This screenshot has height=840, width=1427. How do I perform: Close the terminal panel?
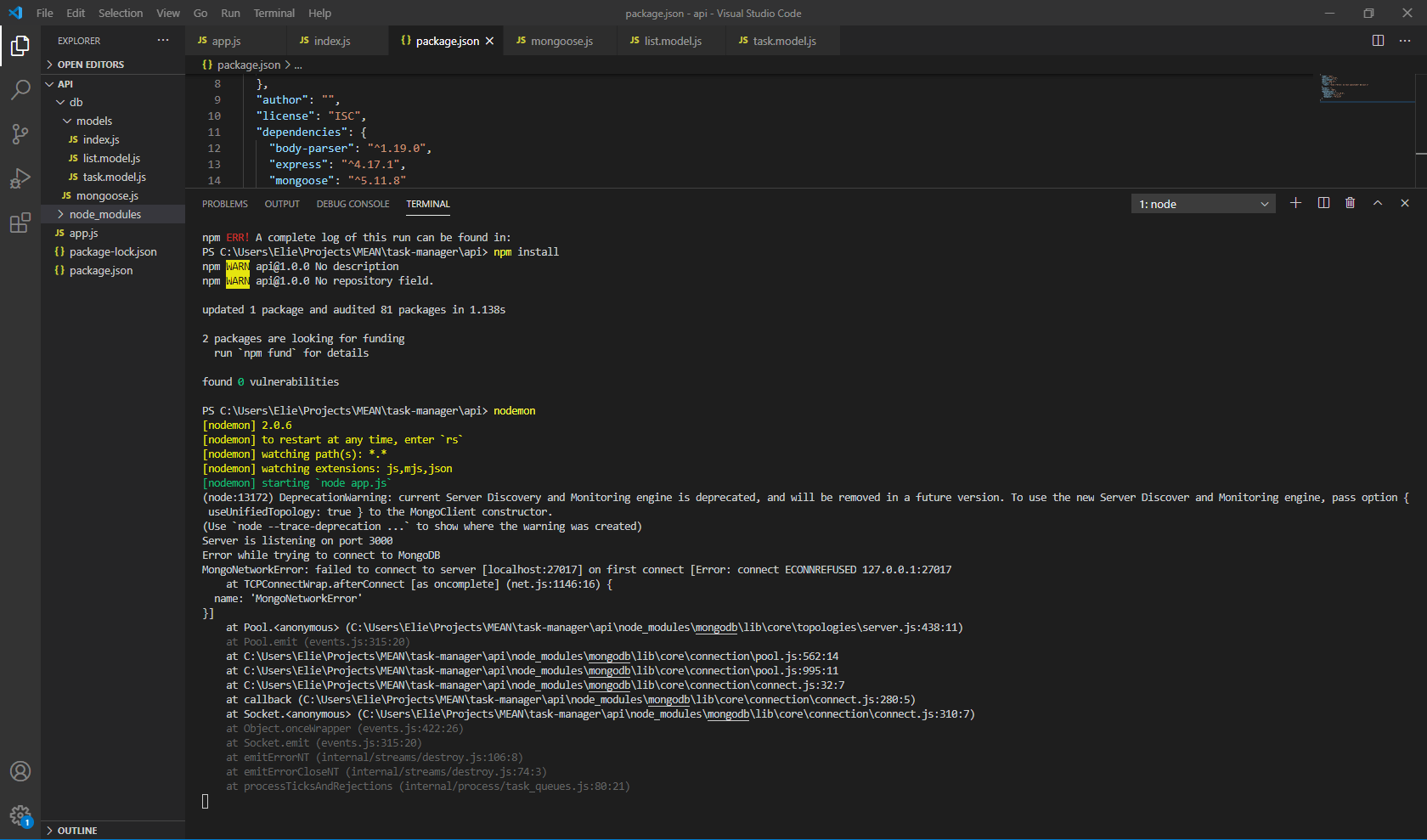pyautogui.click(x=1405, y=203)
